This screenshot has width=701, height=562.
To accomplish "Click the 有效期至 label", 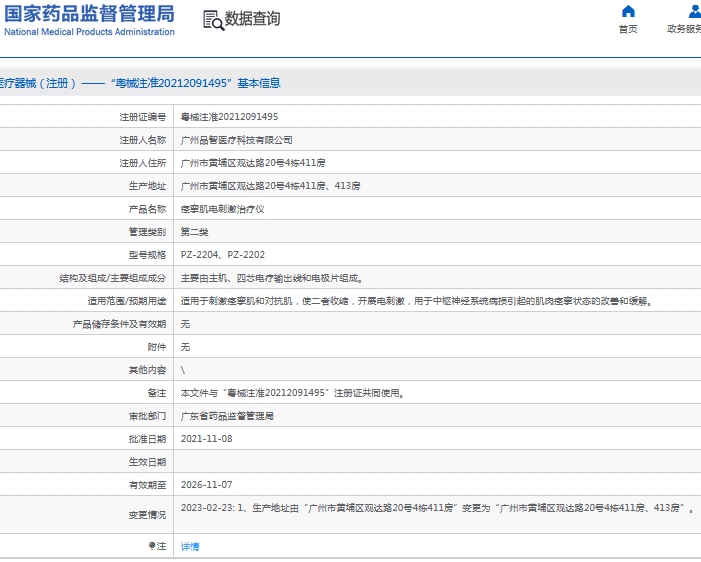I will pyautogui.click(x=147, y=485).
